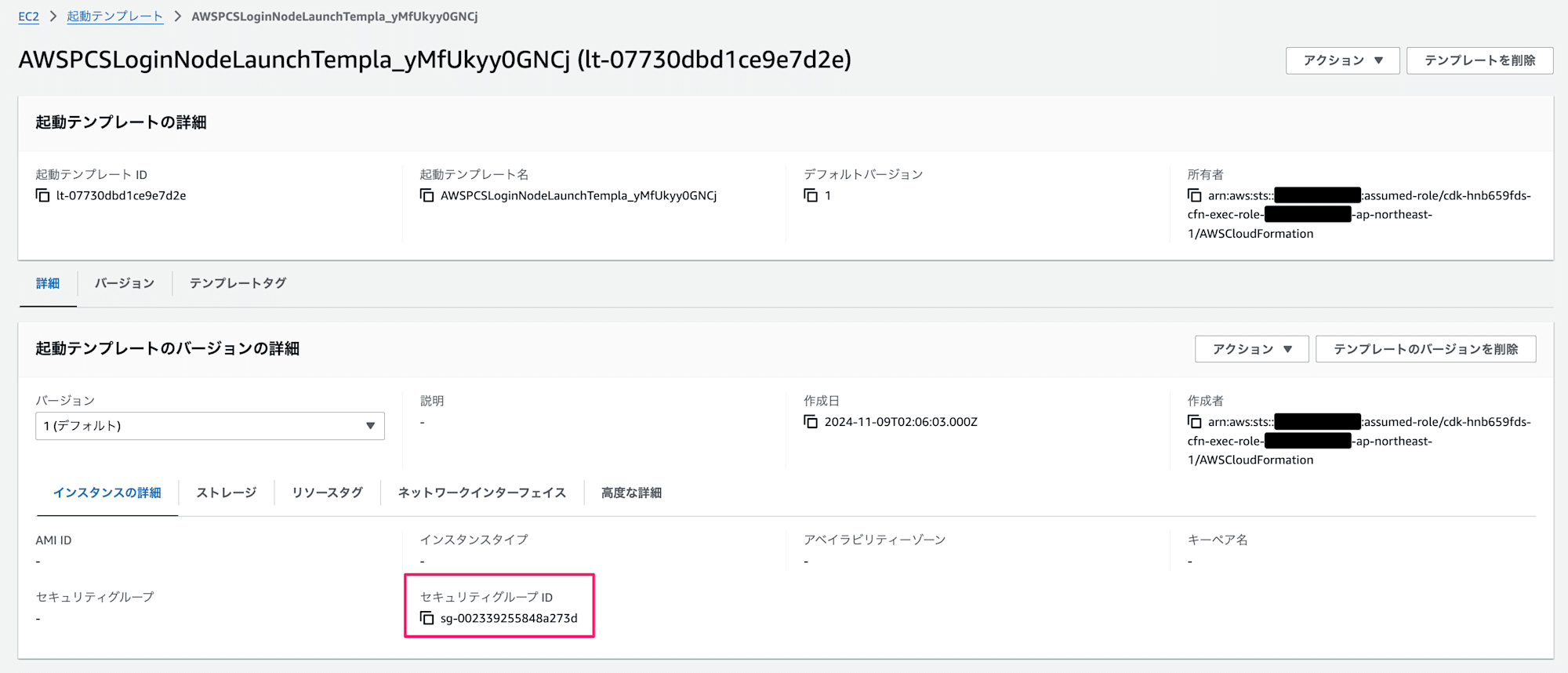Click the キーペア名 label
Image resolution: width=1568 pixels, height=673 pixels.
pos(1218,540)
